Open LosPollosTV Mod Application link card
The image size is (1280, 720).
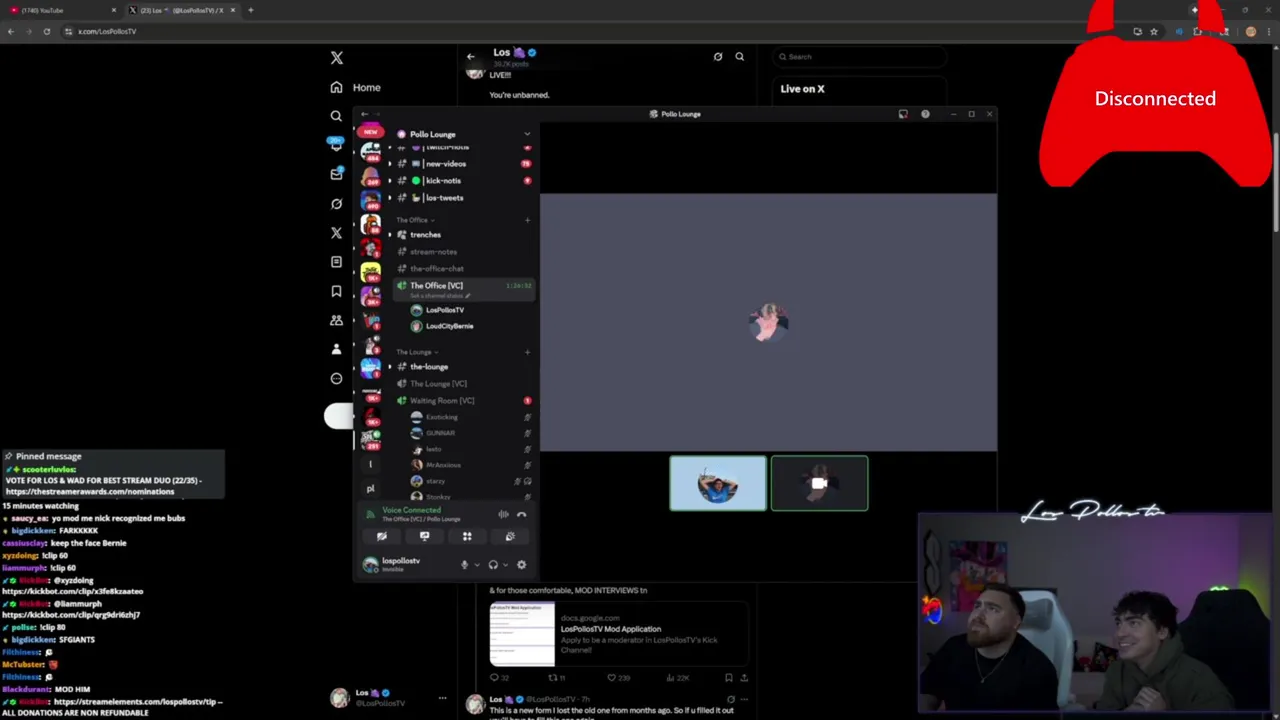(x=619, y=634)
